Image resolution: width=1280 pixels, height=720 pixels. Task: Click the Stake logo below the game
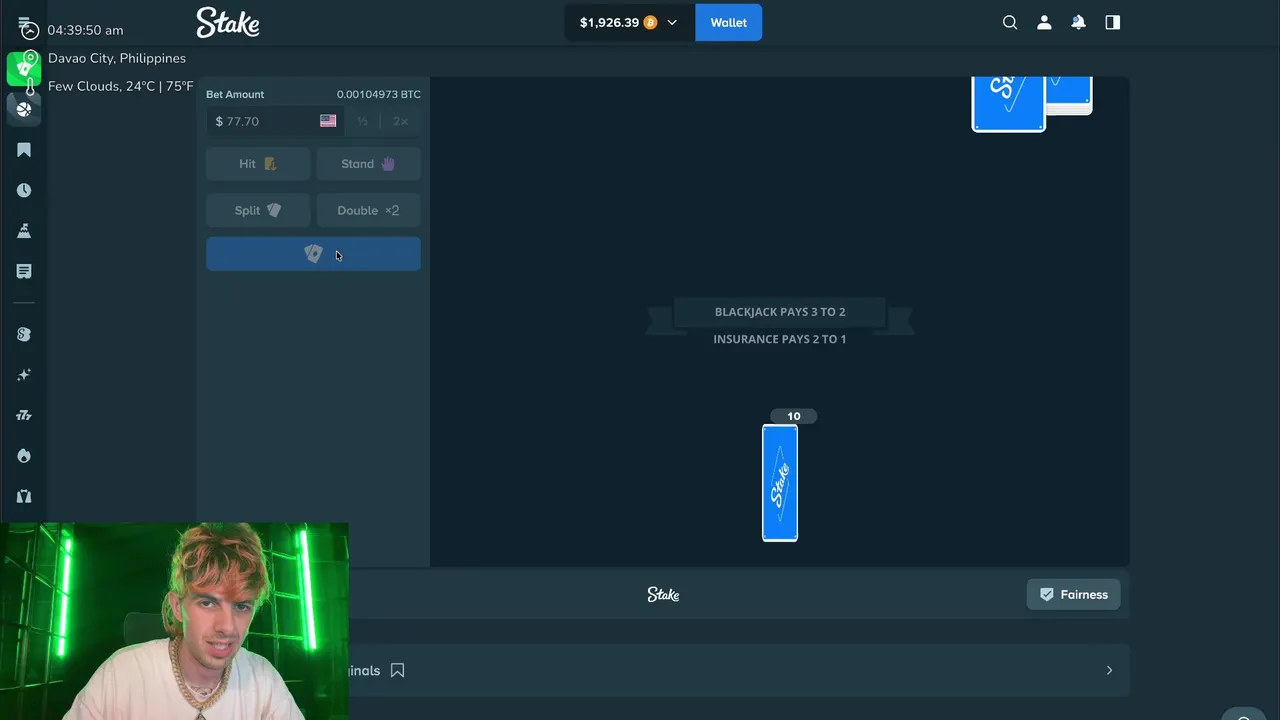(x=663, y=594)
